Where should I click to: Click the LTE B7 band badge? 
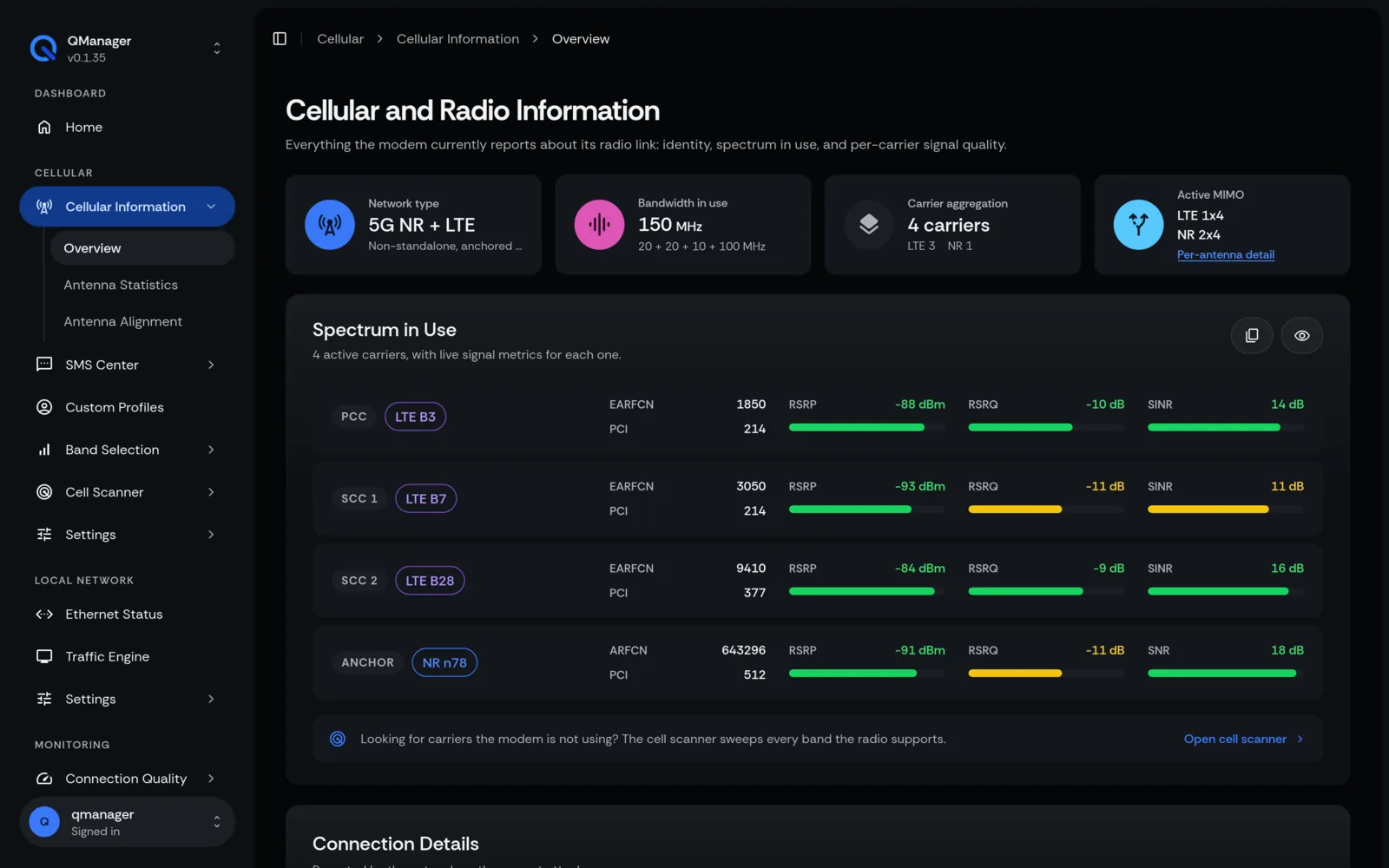click(x=425, y=498)
